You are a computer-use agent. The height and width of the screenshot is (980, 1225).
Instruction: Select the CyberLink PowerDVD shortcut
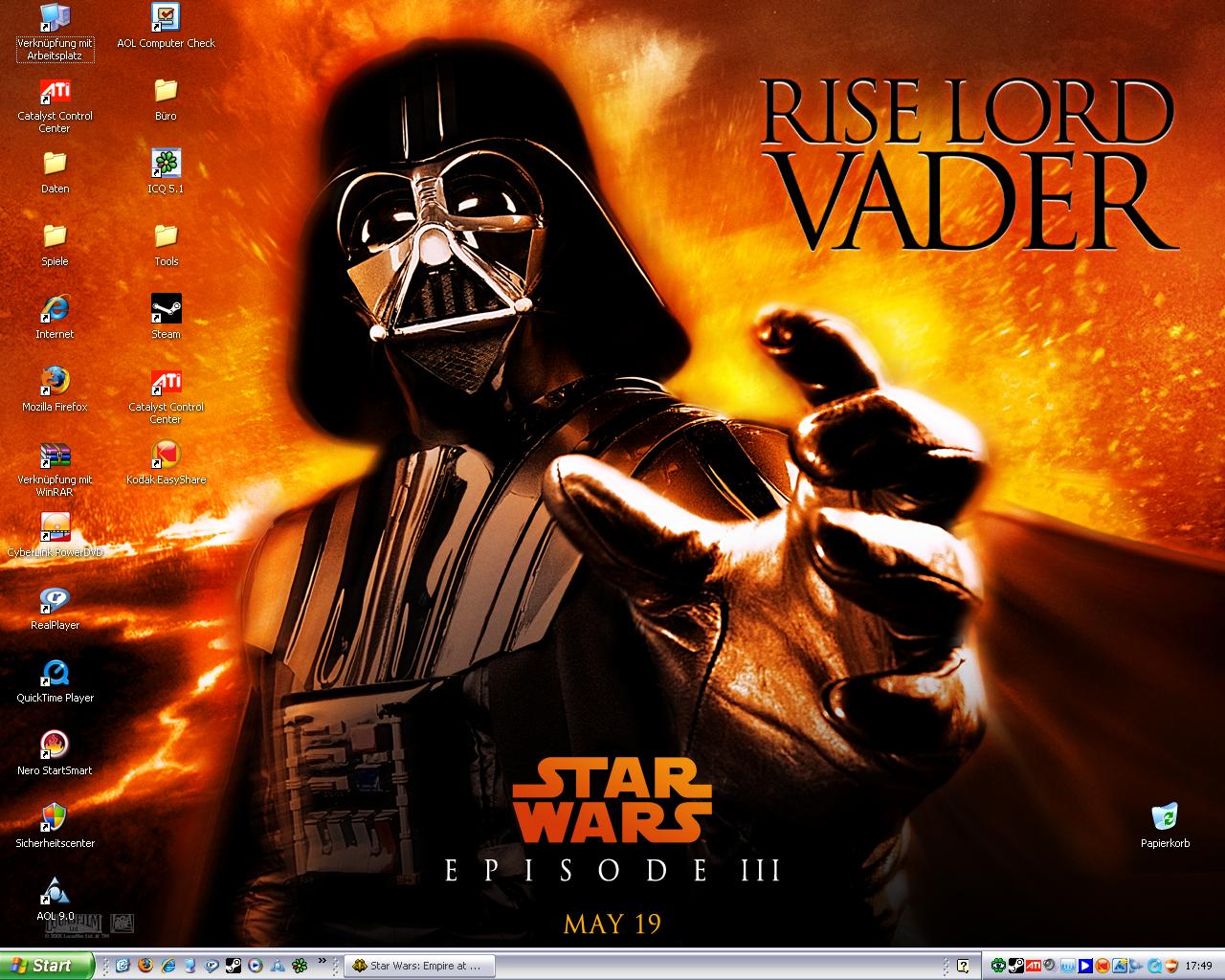(x=55, y=528)
